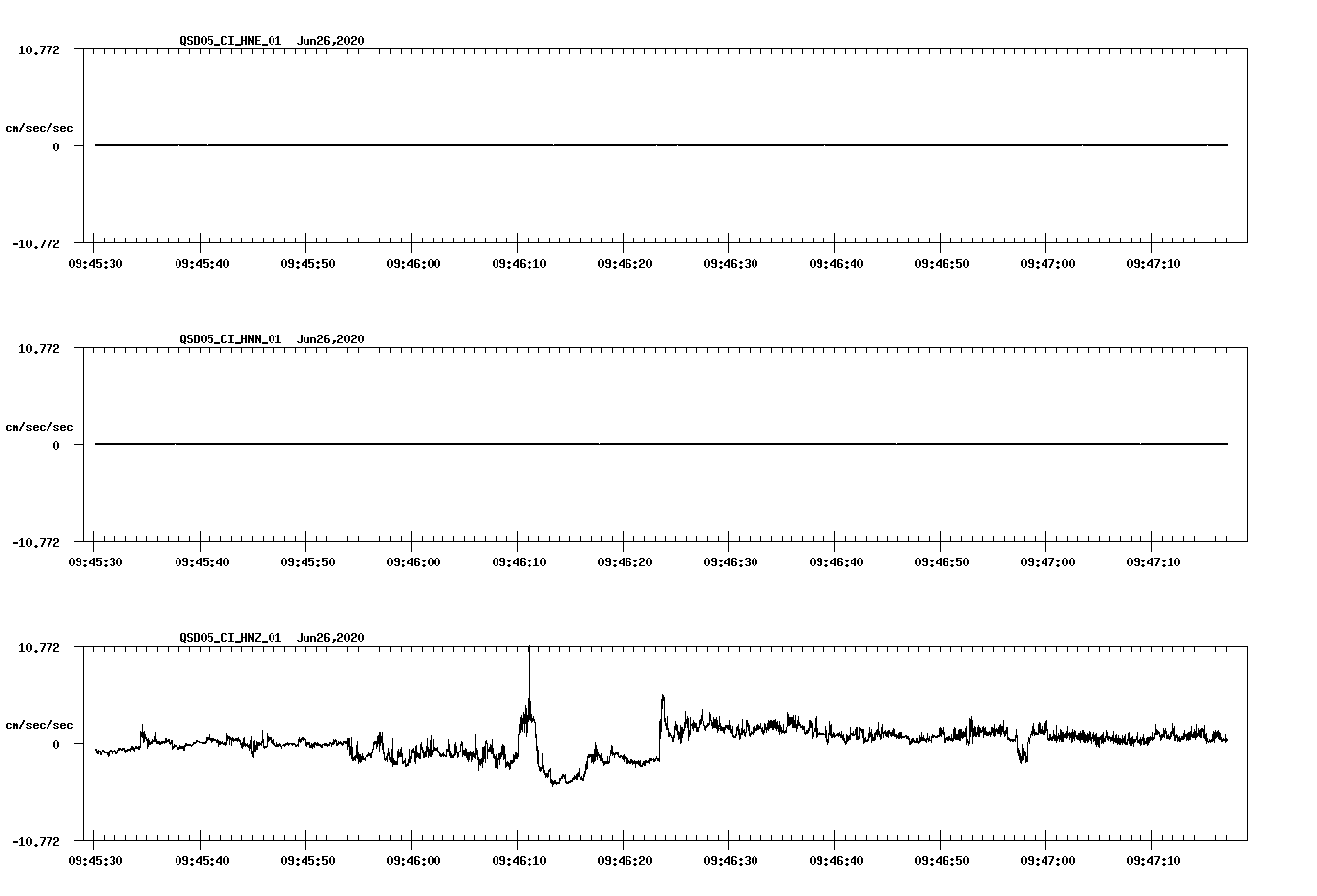Click the flat HNE trace line at 09:46:30
Screen dimensions: 1317x896
[x=729, y=145]
